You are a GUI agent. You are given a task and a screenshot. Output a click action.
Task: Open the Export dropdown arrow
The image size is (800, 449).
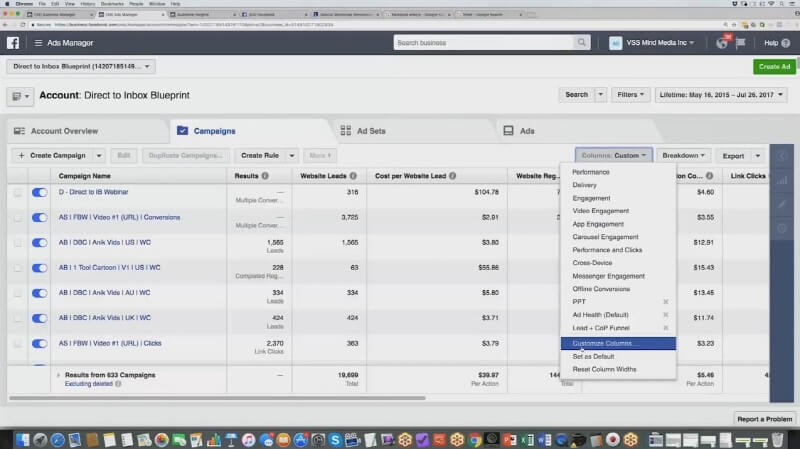[758, 156]
